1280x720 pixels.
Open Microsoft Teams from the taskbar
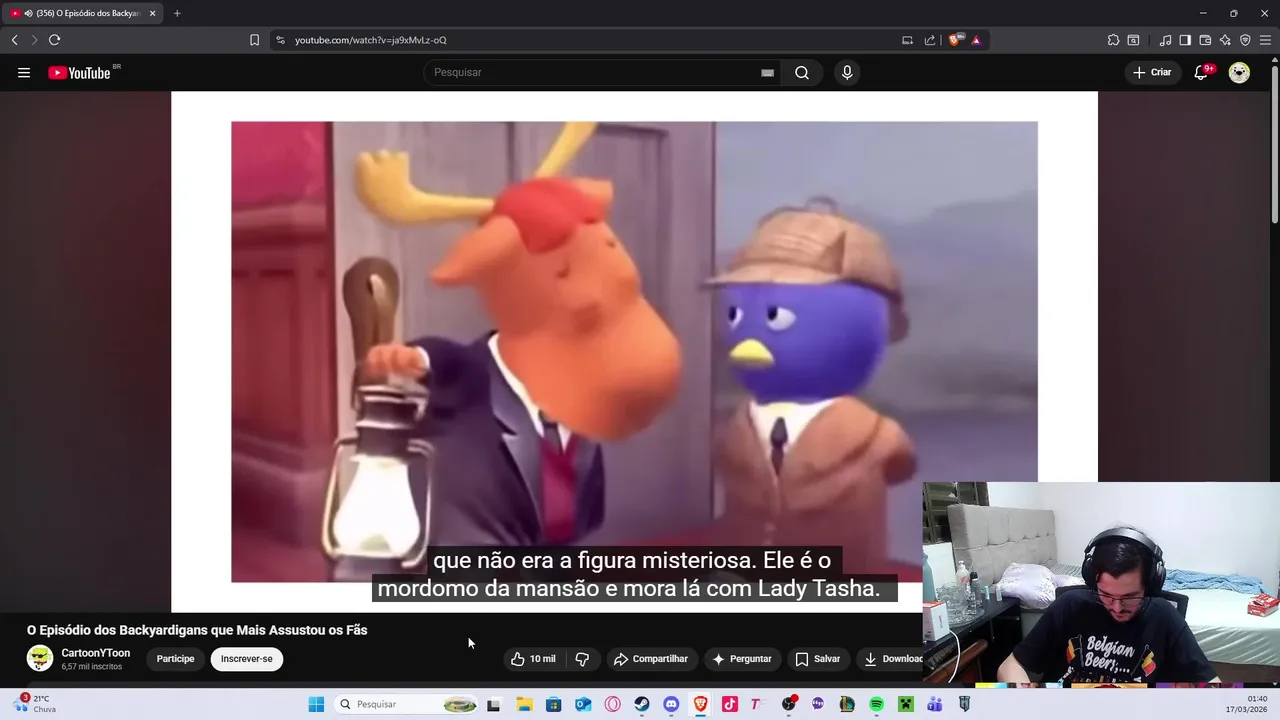pos(935,704)
